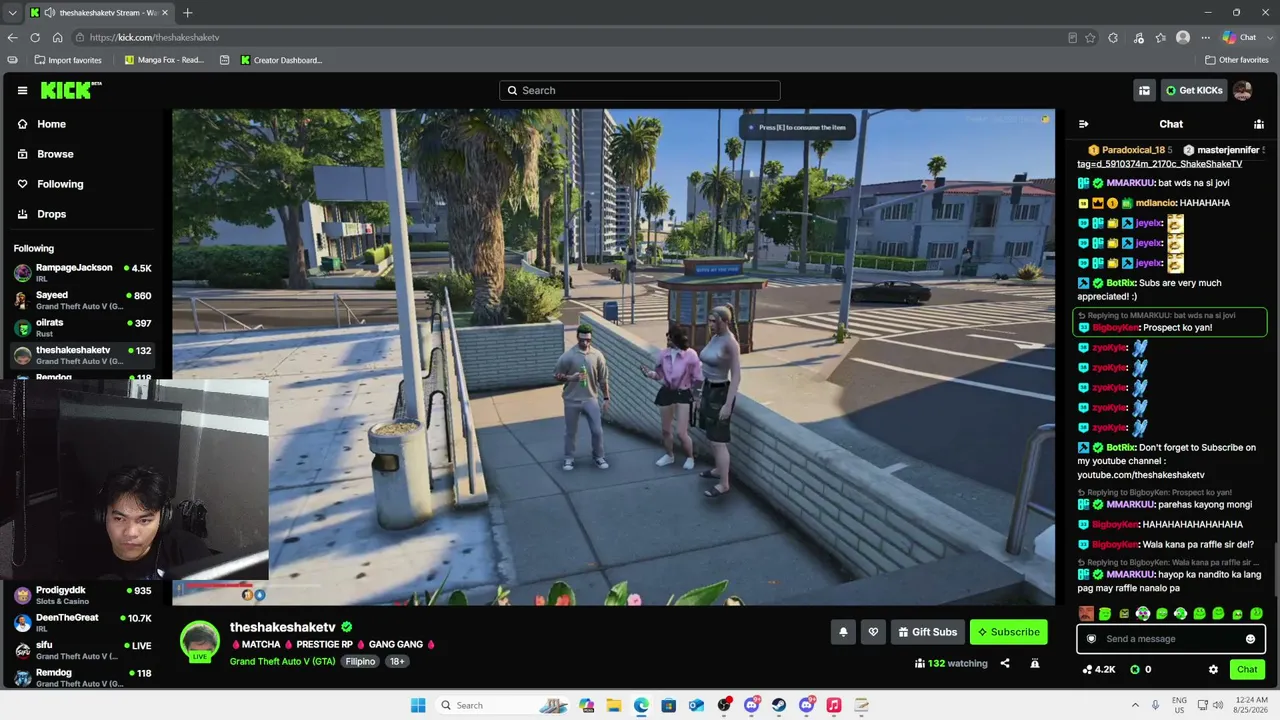Select the theshakeshaketv Stream browser tab

tap(98, 13)
